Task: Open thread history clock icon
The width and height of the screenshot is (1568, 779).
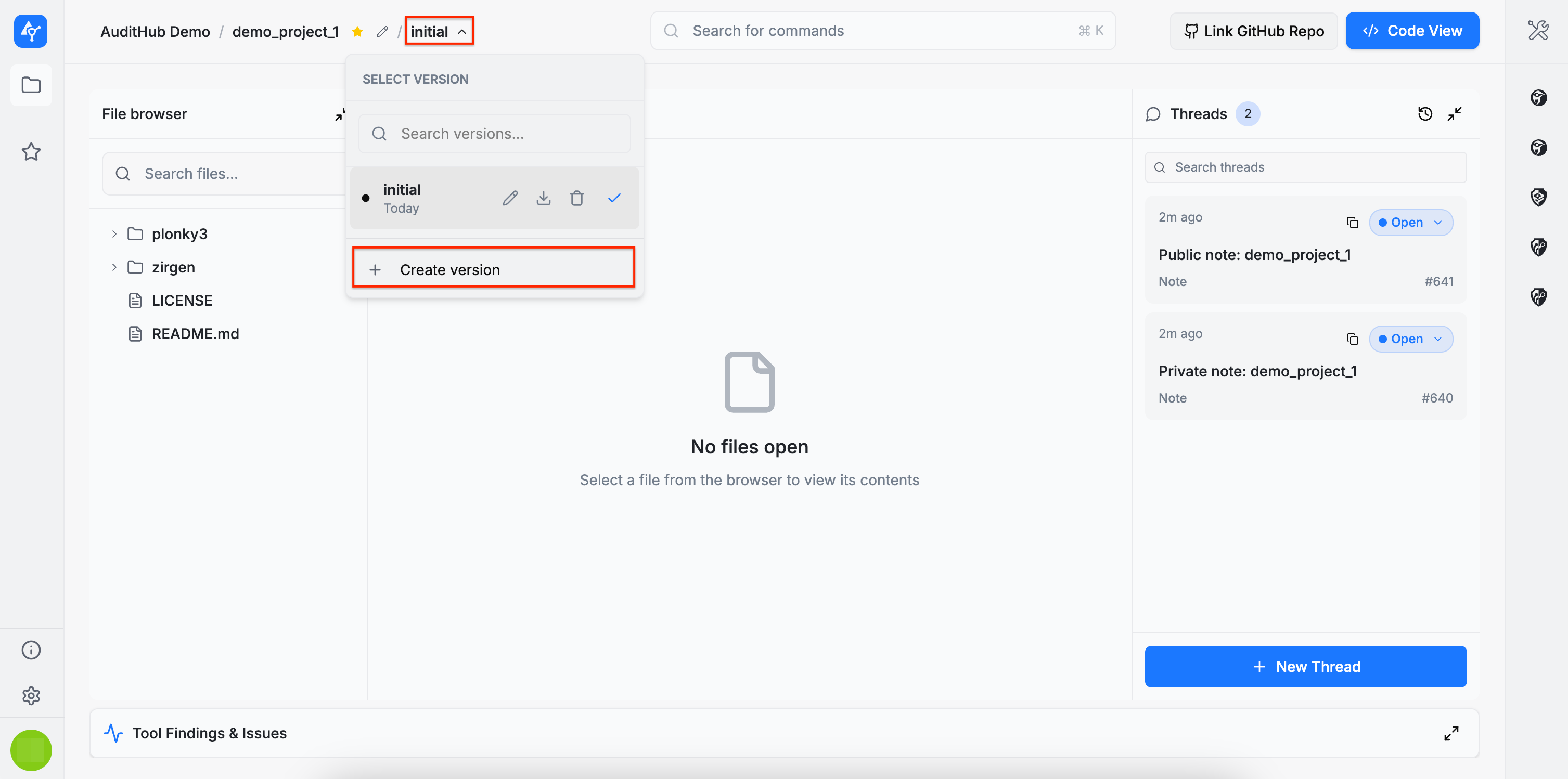Action: (1424, 114)
